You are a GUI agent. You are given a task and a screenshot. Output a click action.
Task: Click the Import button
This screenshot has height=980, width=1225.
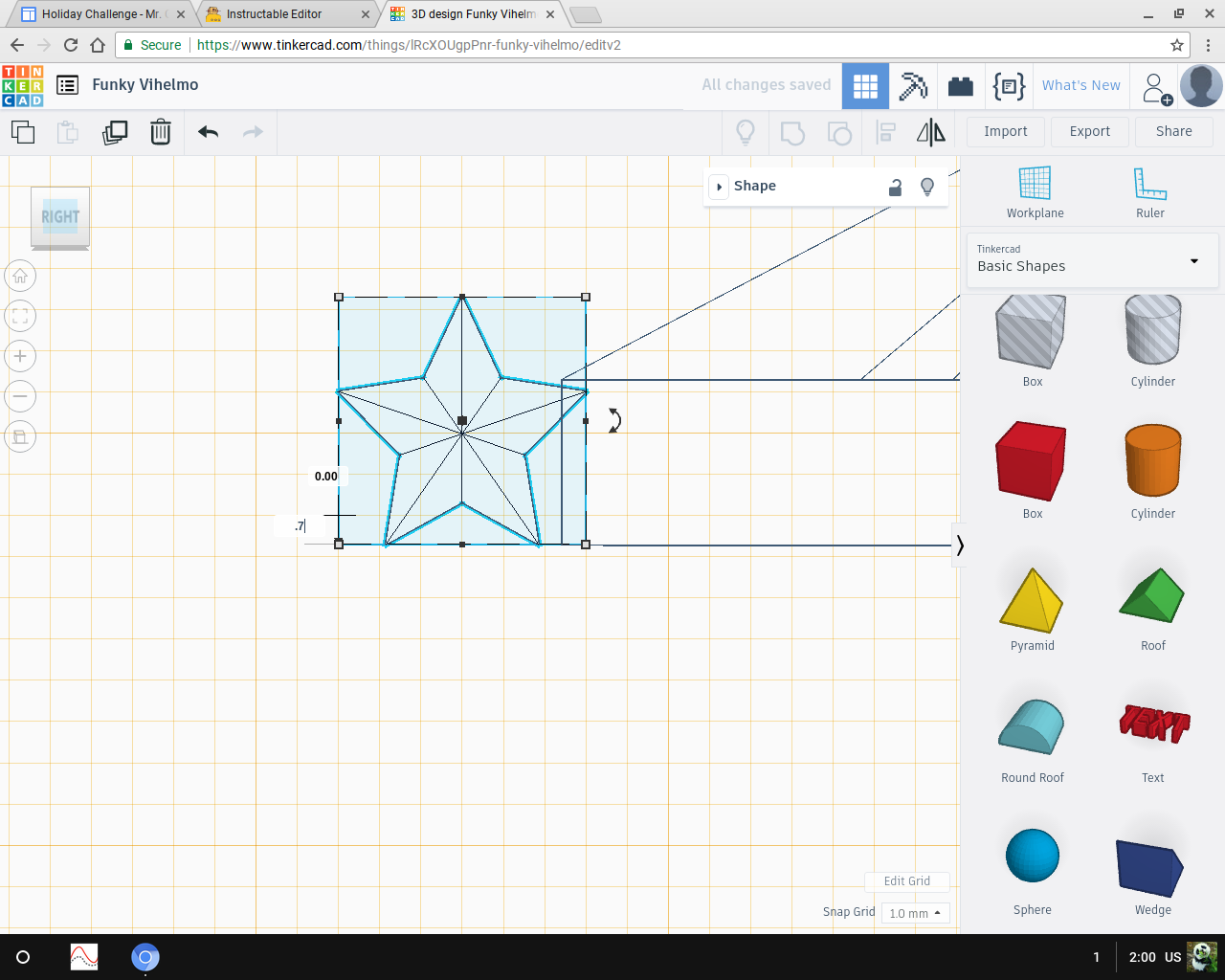(x=1005, y=132)
